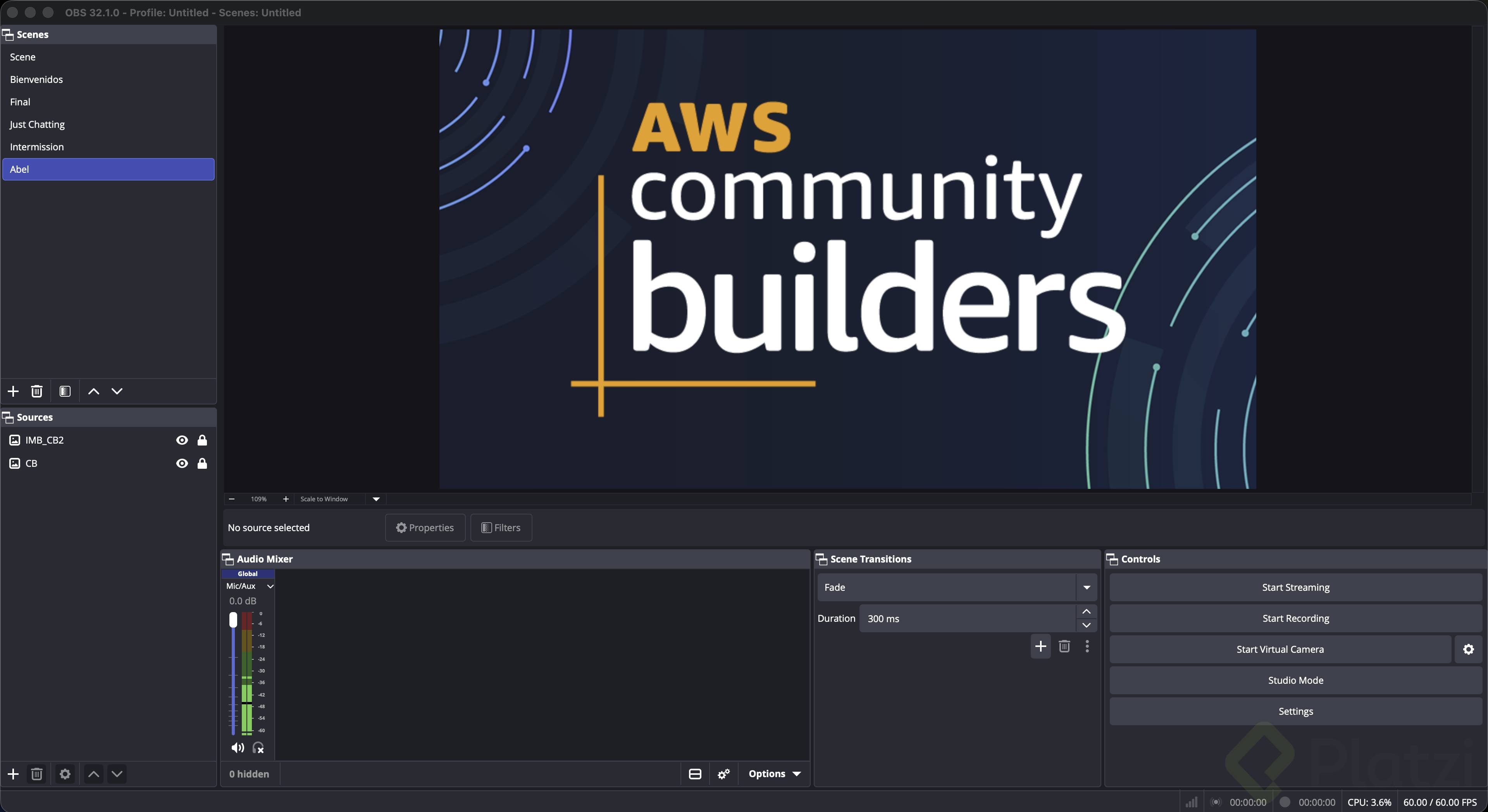The height and width of the screenshot is (812, 1488).
Task: Select the Bienvenidos scene
Action: tap(36, 79)
